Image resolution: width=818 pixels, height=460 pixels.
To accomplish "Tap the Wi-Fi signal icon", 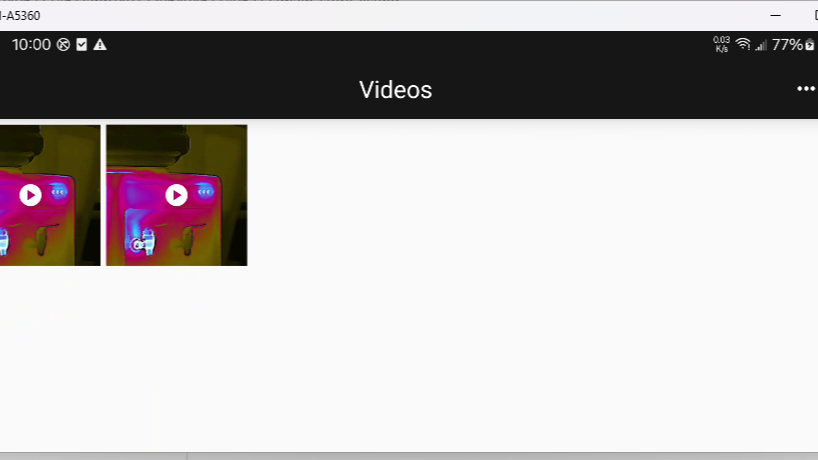I will [x=743, y=45].
